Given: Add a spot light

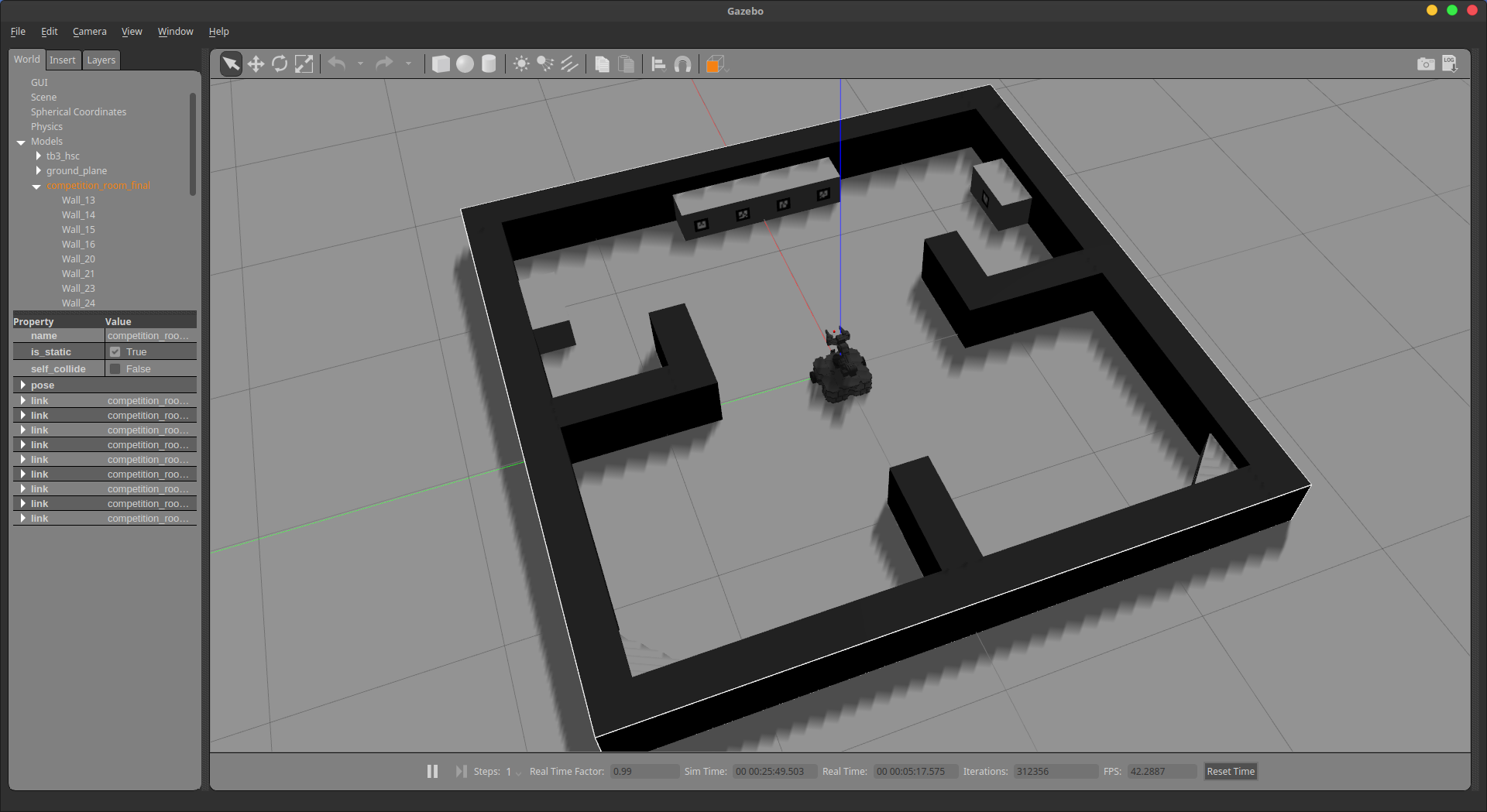Looking at the screenshot, I should (545, 64).
